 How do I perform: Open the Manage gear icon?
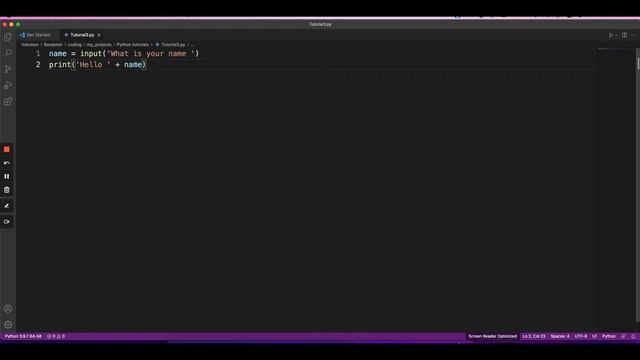(x=8, y=325)
